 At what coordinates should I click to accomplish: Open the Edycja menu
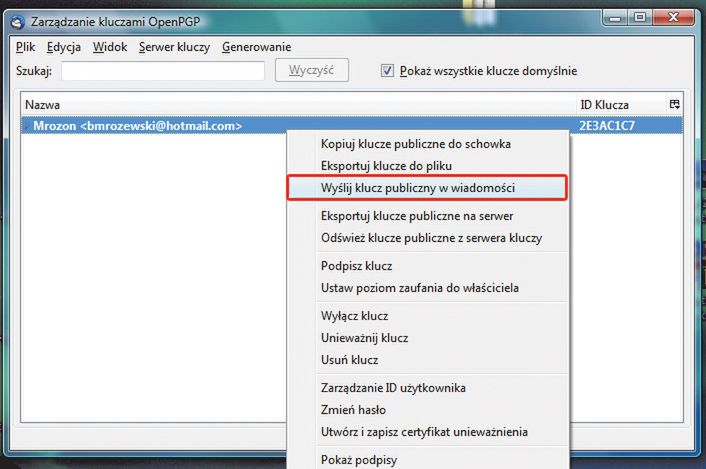point(63,47)
